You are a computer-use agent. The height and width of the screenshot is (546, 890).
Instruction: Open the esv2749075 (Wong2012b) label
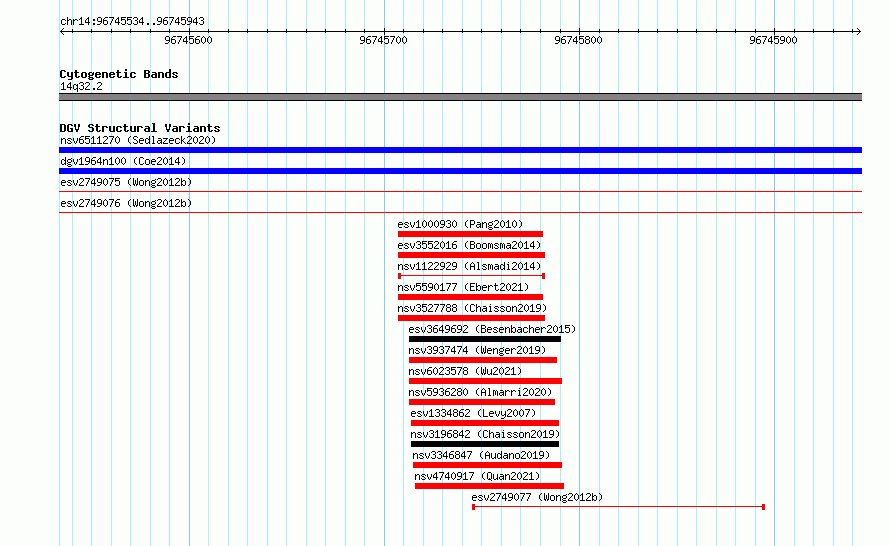click(x=126, y=182)
